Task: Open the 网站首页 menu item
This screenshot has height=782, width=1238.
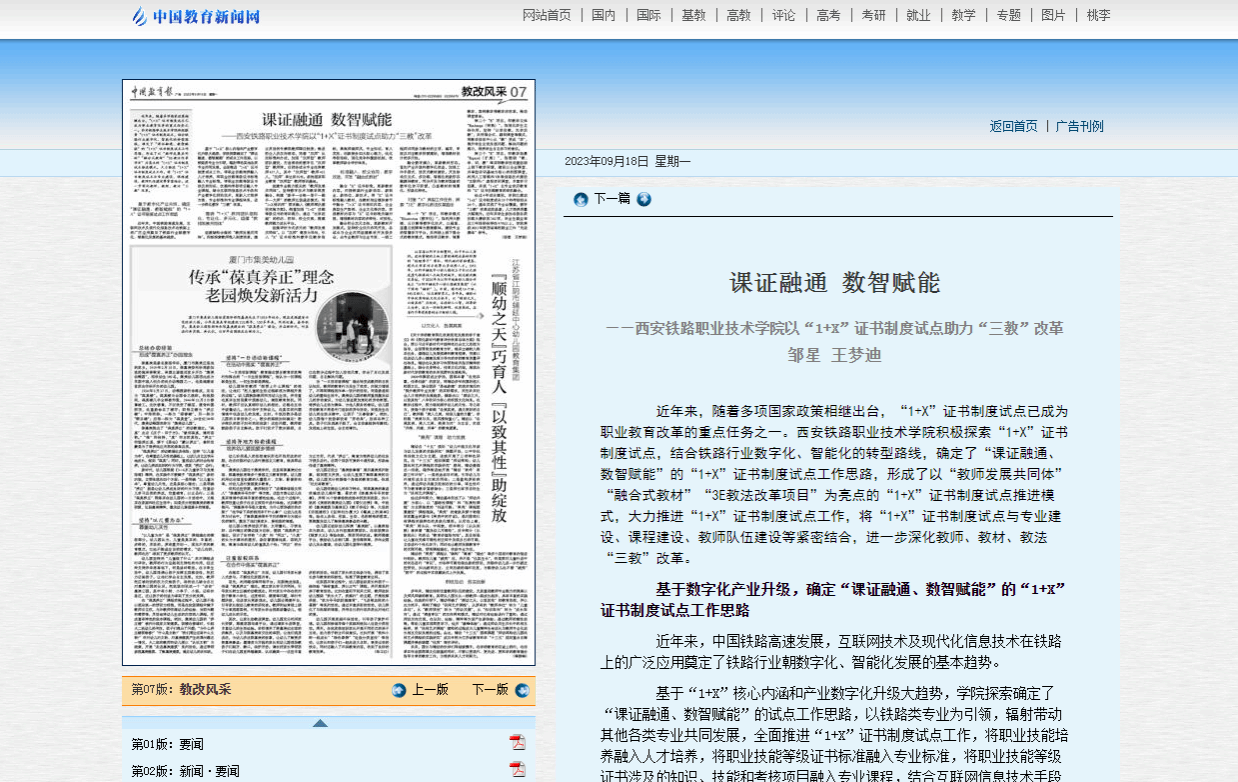Action: click(x=547, y=15)
